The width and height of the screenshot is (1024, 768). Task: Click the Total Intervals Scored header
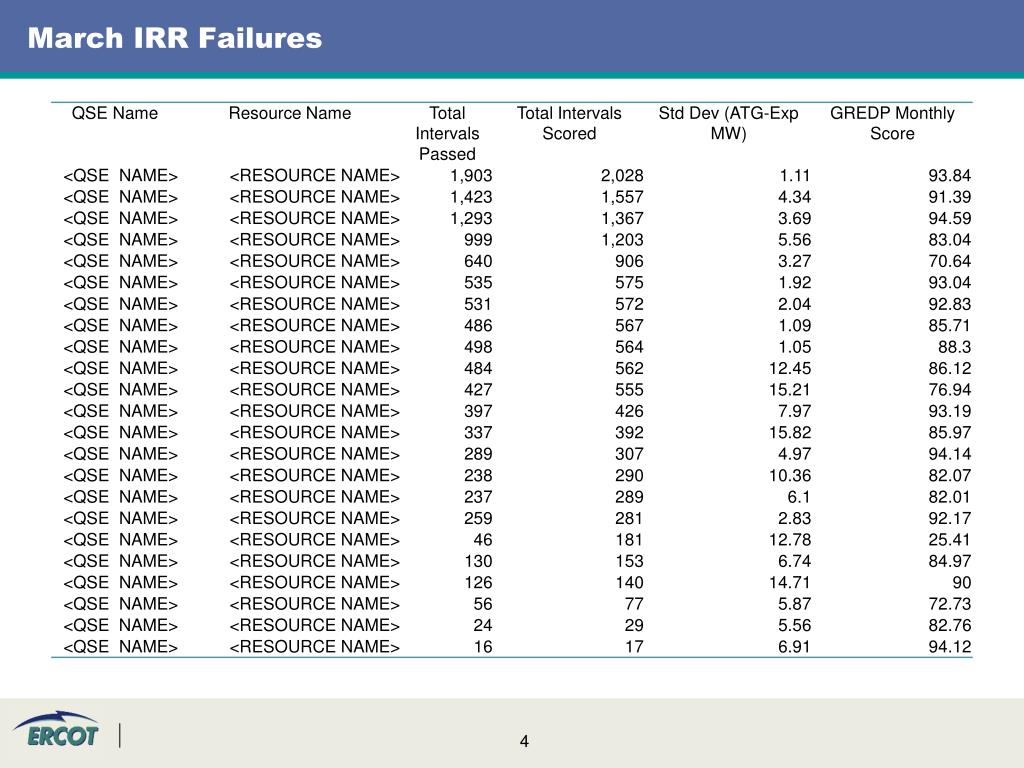[x=569, y=123]
